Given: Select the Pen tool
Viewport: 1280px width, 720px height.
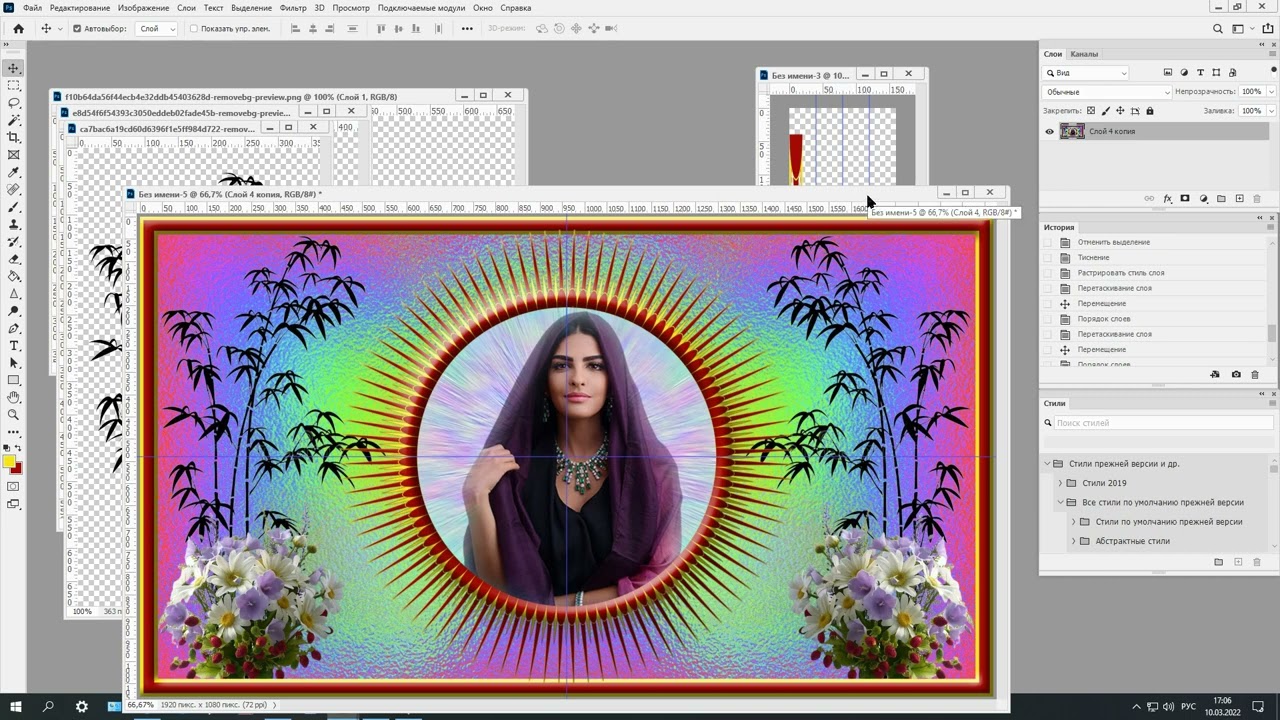Looking at the screenshot, I should 13,328.
